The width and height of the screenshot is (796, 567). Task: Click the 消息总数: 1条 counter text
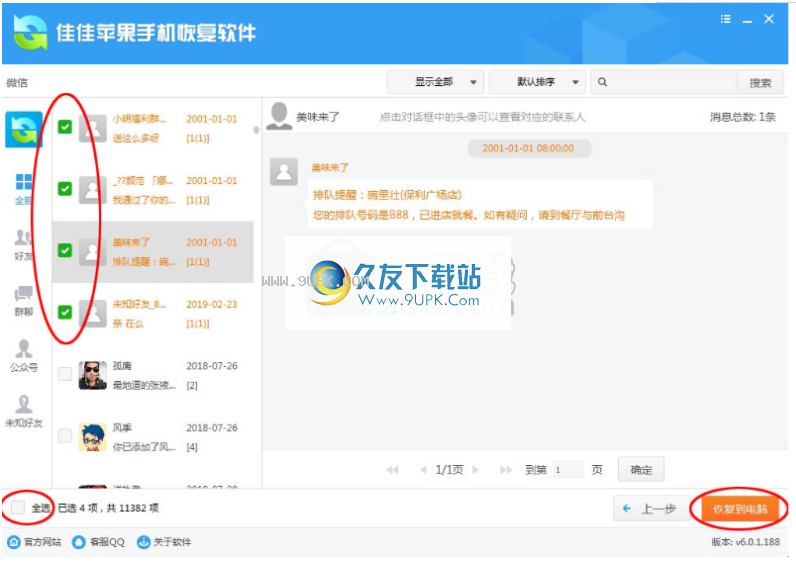[743, 117]
